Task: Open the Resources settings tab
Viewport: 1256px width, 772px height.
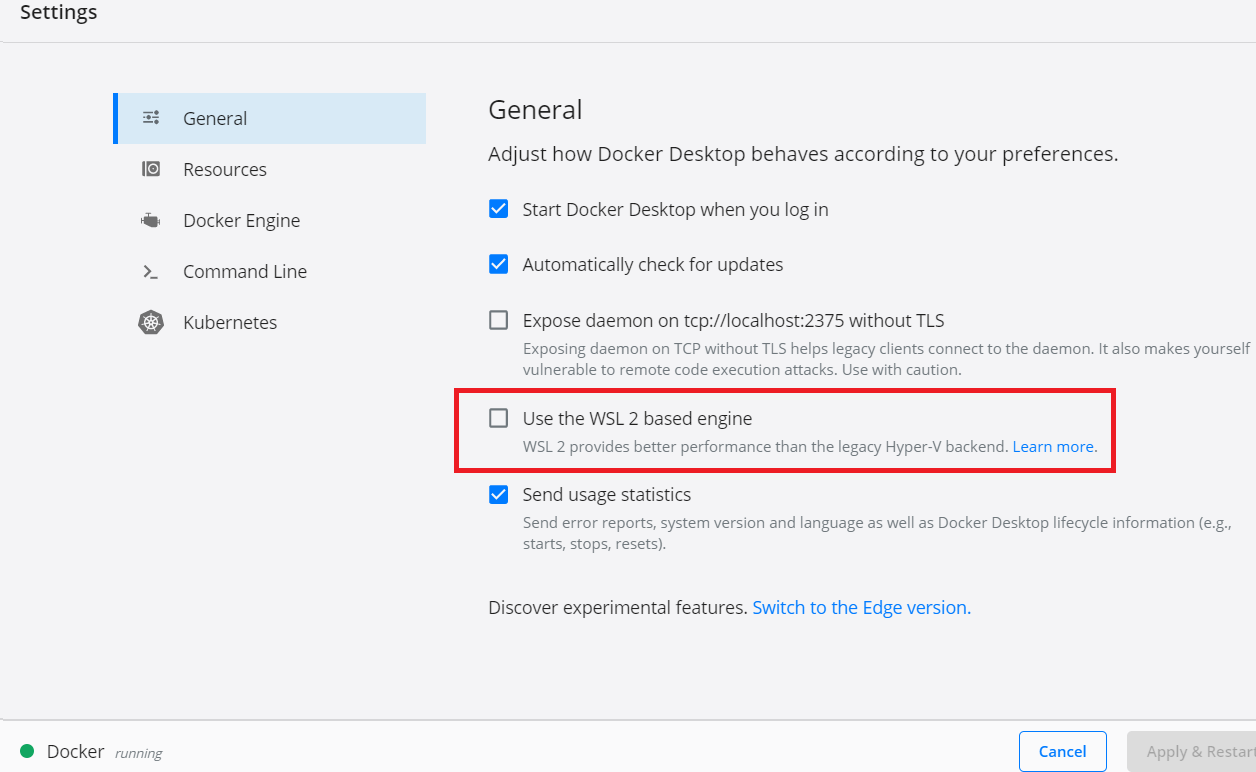Action: click(270, 169)
